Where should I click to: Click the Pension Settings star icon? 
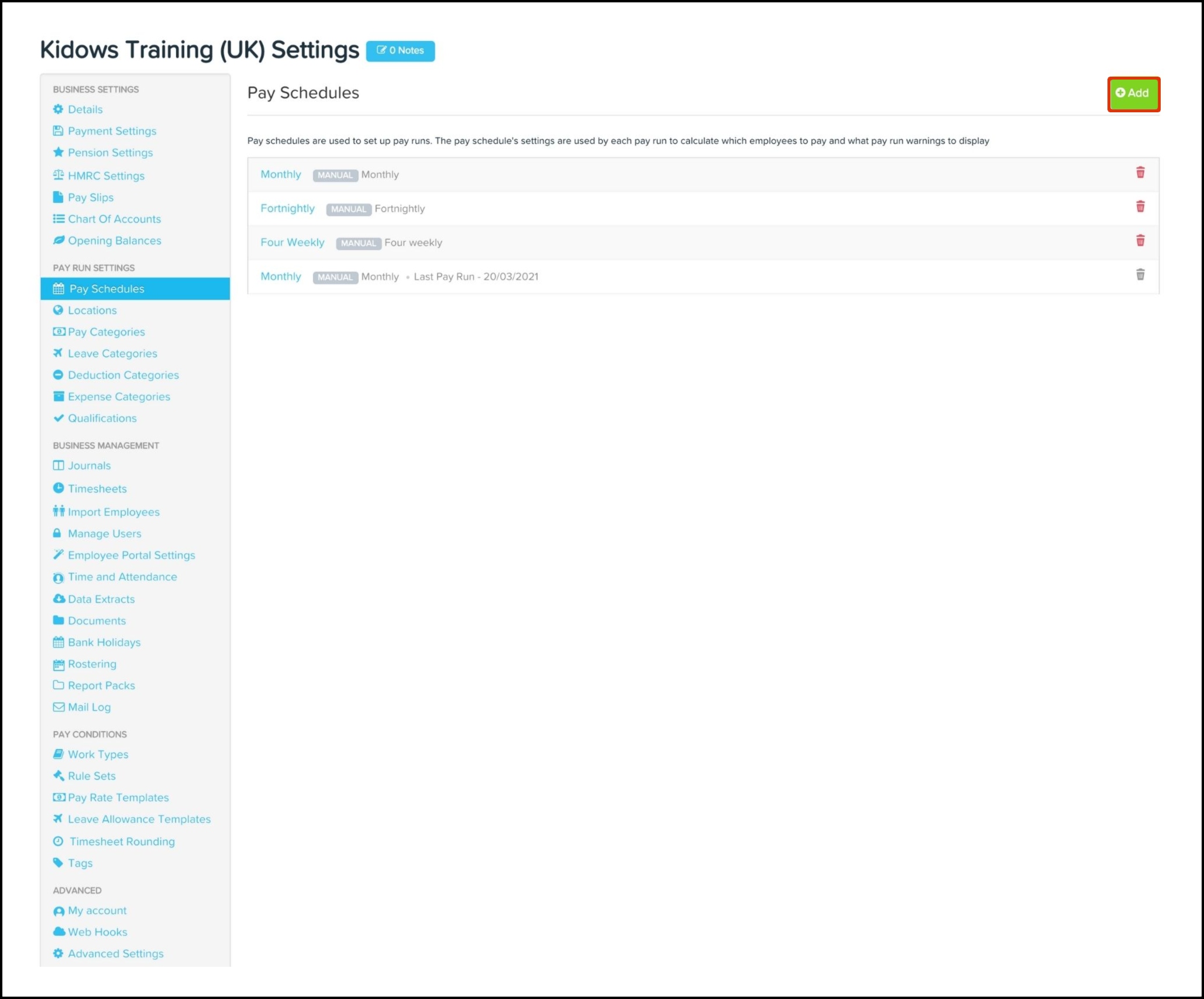point(58,152)
